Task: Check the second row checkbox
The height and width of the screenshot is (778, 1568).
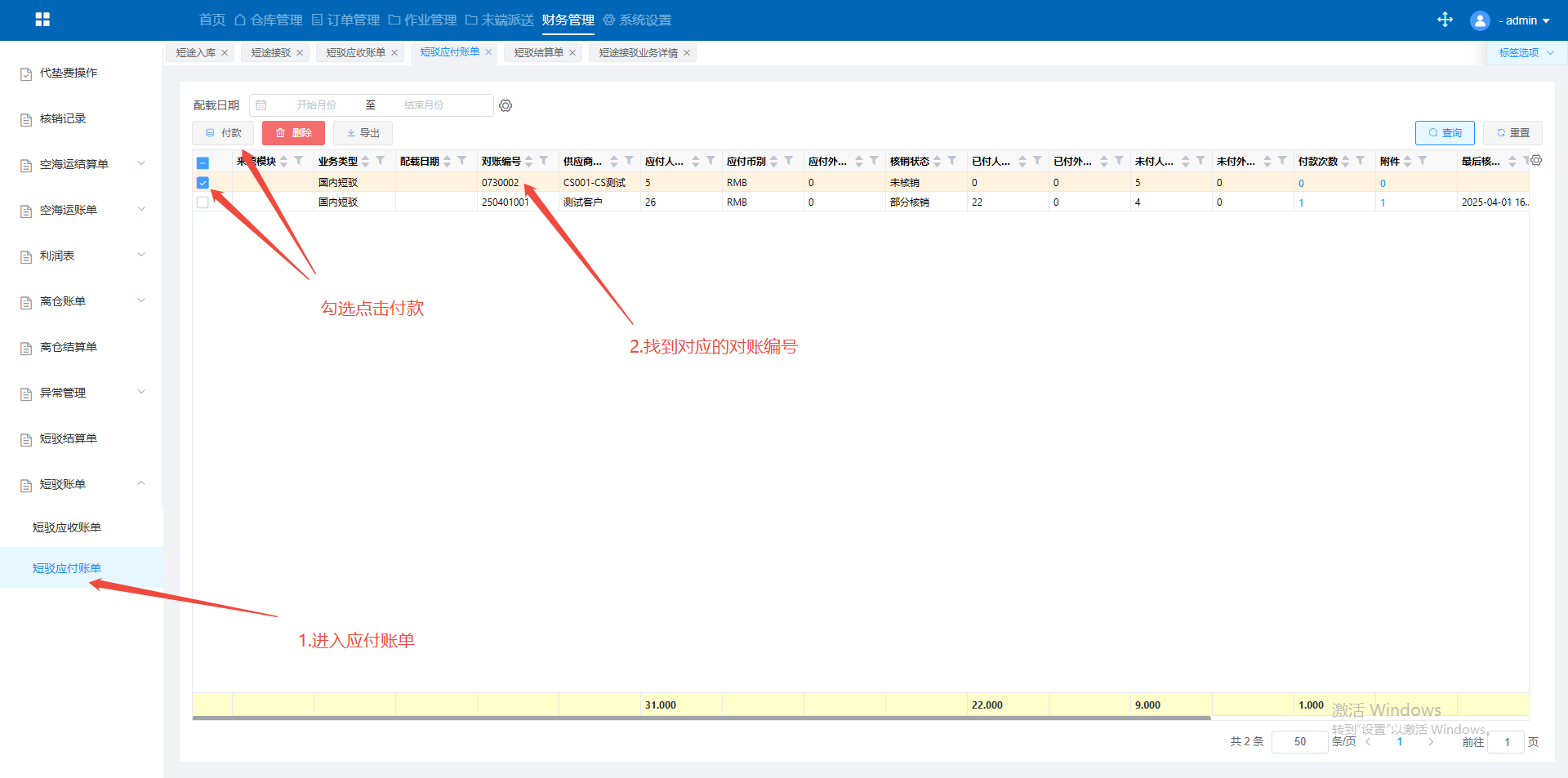Action: coord(203,202)
